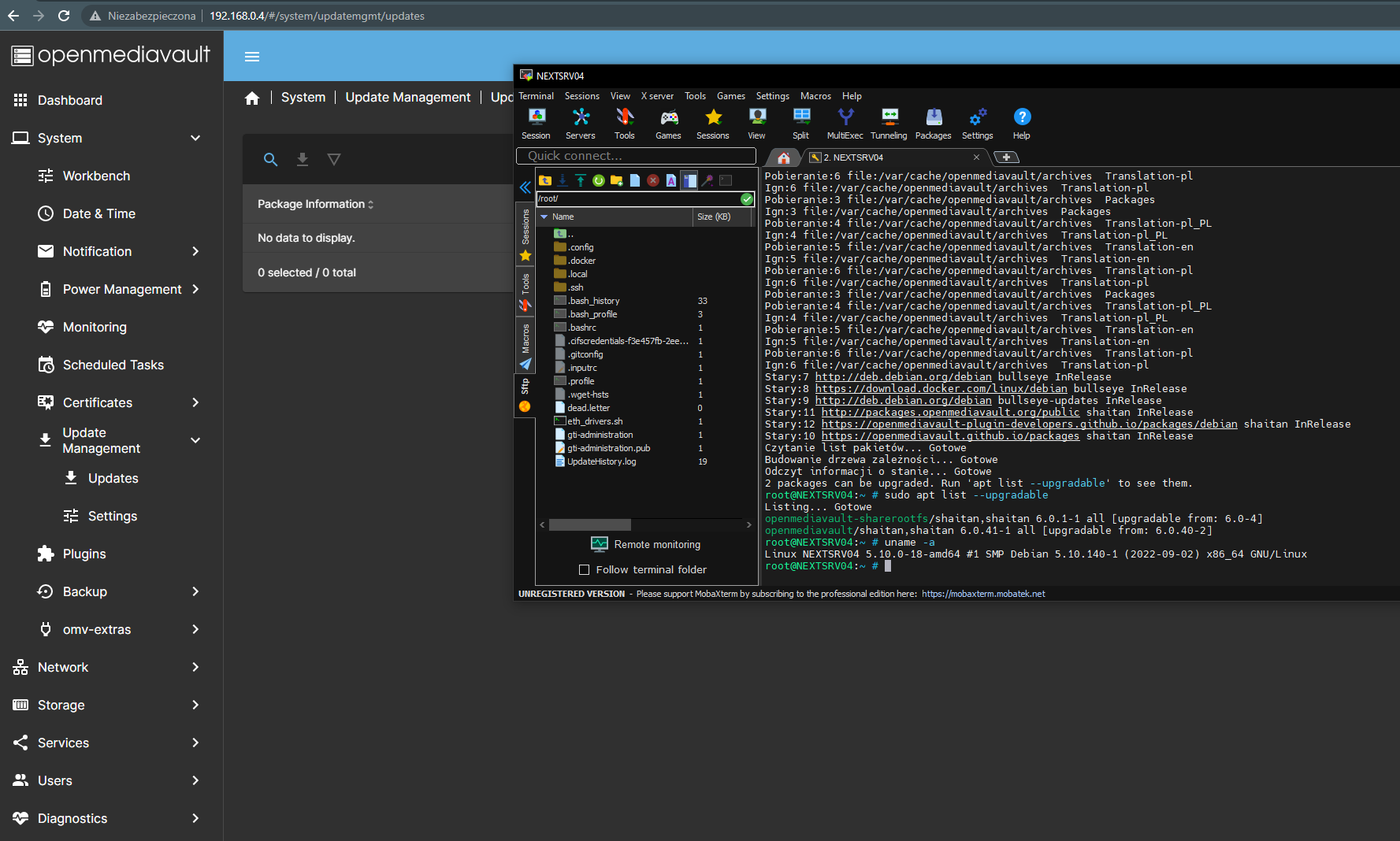Go to openmediavault home breadcrumb icon
The height and width of the screenshot is (841, 1400).
click(x=252, y=98)
